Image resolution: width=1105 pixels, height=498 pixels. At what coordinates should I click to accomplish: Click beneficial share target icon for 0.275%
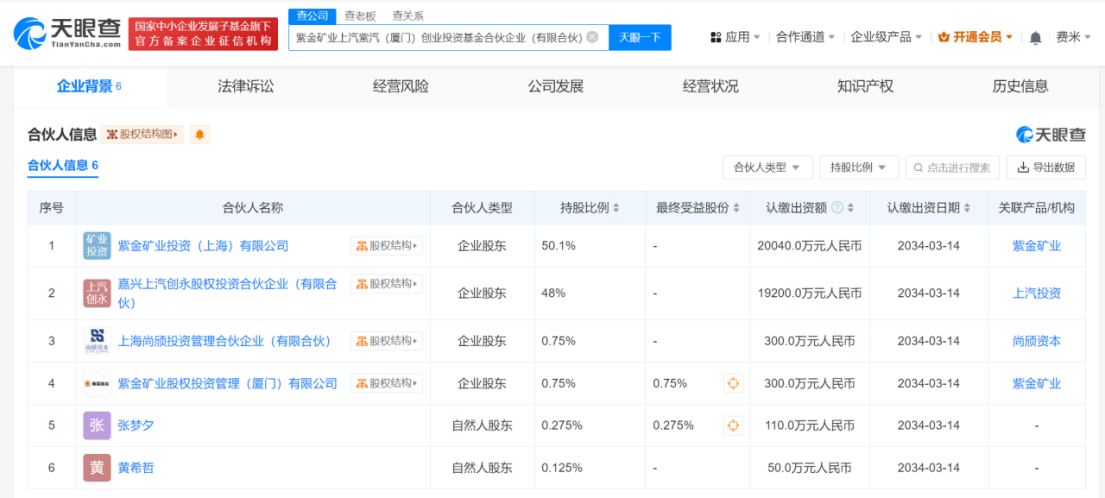coord(733,425)
